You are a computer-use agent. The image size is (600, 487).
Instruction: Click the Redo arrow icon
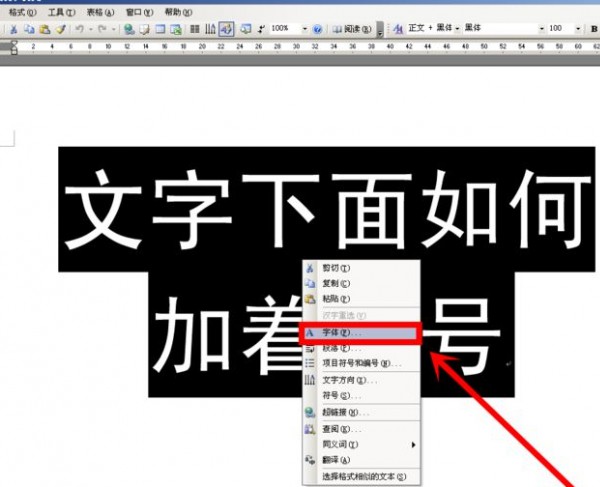tap(102, 29)
